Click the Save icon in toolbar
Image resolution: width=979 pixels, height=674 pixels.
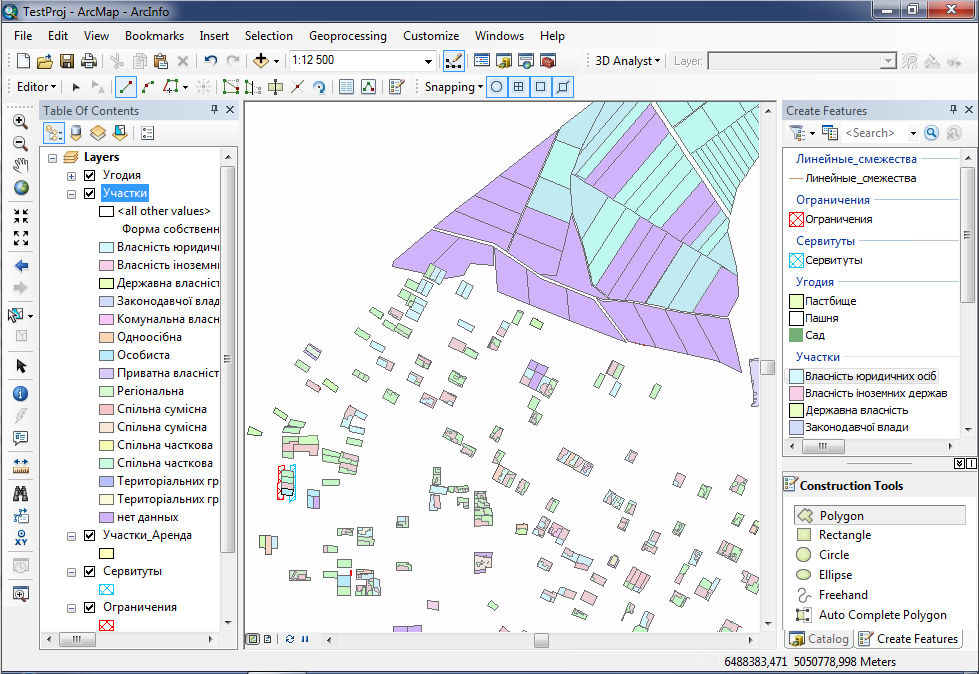coord(67,61)
